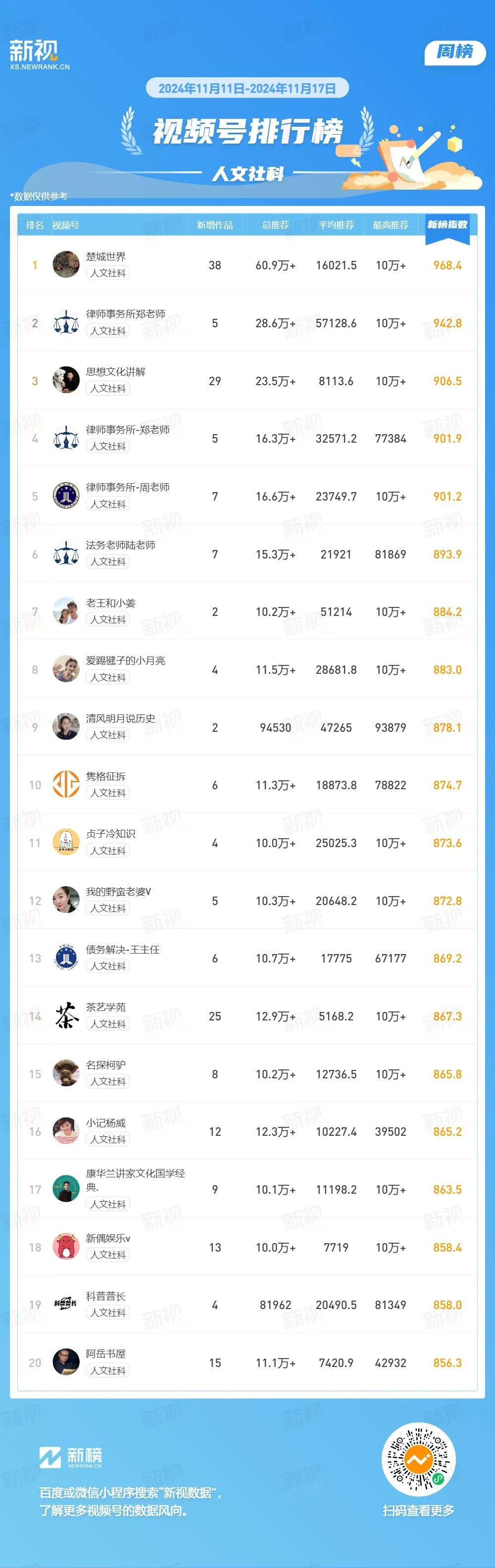495x1568 pixels.
Task: Click the 新榜 logo in footer
Action: pos(71,1457)
